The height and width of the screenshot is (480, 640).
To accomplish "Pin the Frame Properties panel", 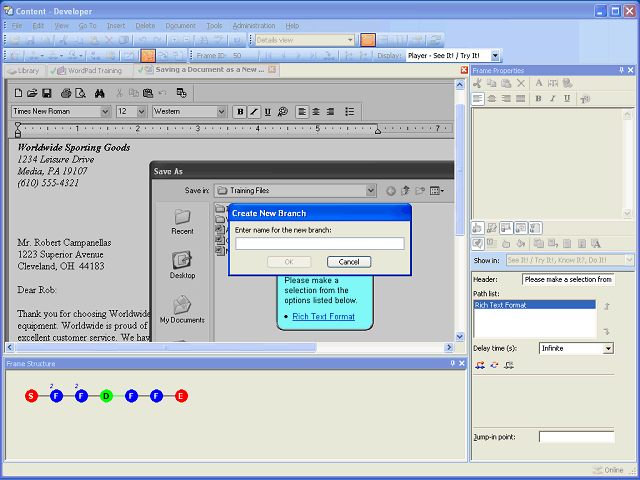I will [x=621, y=70].
